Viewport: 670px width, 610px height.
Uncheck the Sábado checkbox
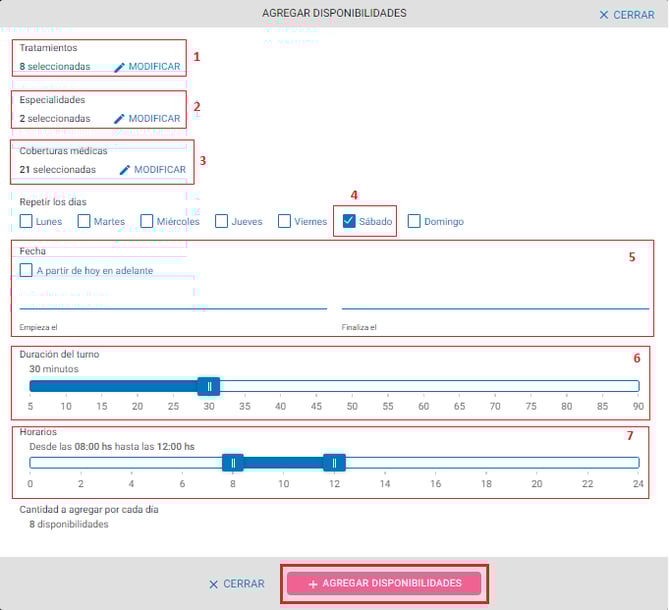tap(349, 221)
